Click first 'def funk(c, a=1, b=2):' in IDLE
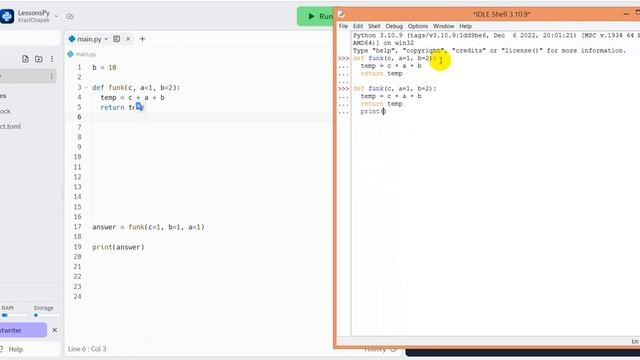This screenshot has width=640, height=360. [x=394, y=58]
